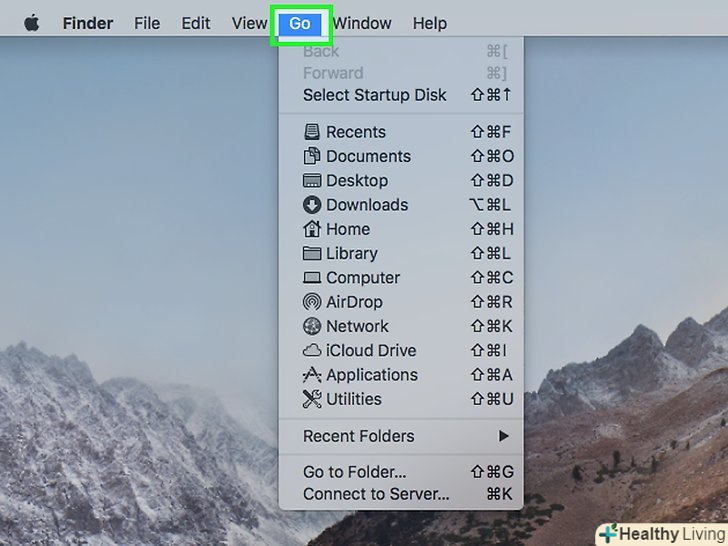The width and height of the screenshot is (728, 546).
Task: Choose Connect to Server…
Action: (401, 494)
